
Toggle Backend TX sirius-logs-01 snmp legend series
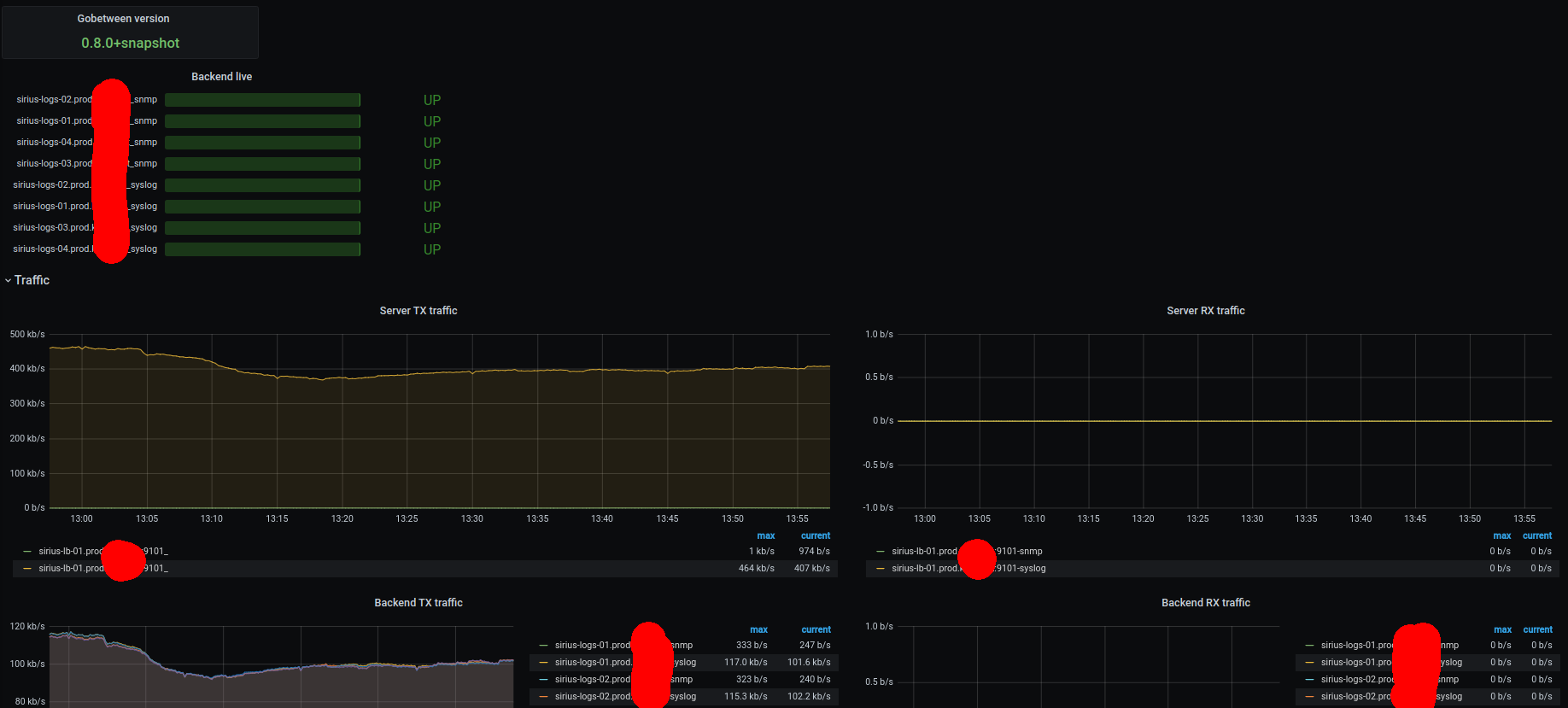623,646
